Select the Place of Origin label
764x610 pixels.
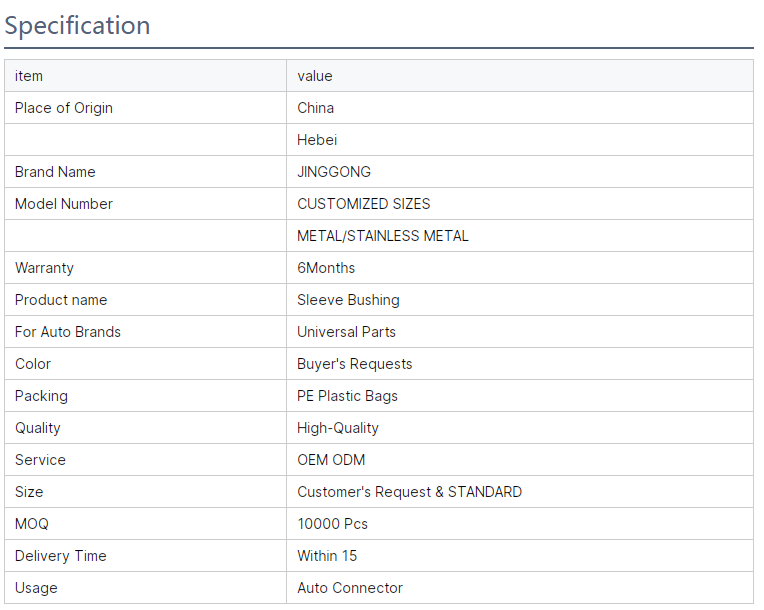[64, 108]
